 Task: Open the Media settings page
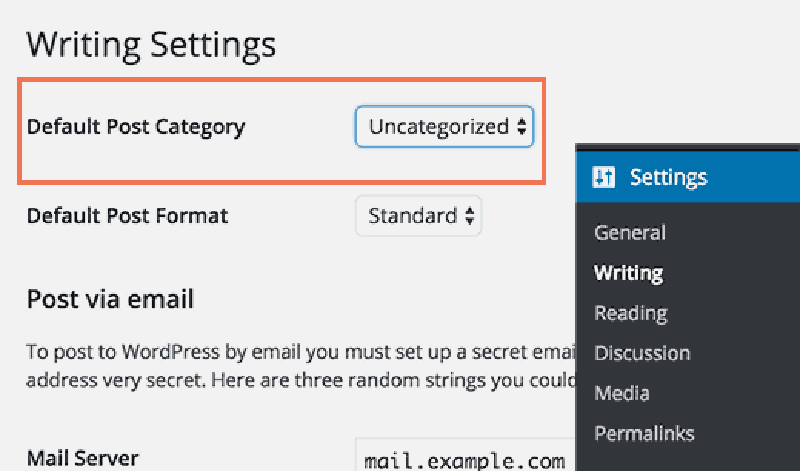[x=622, y=393]
